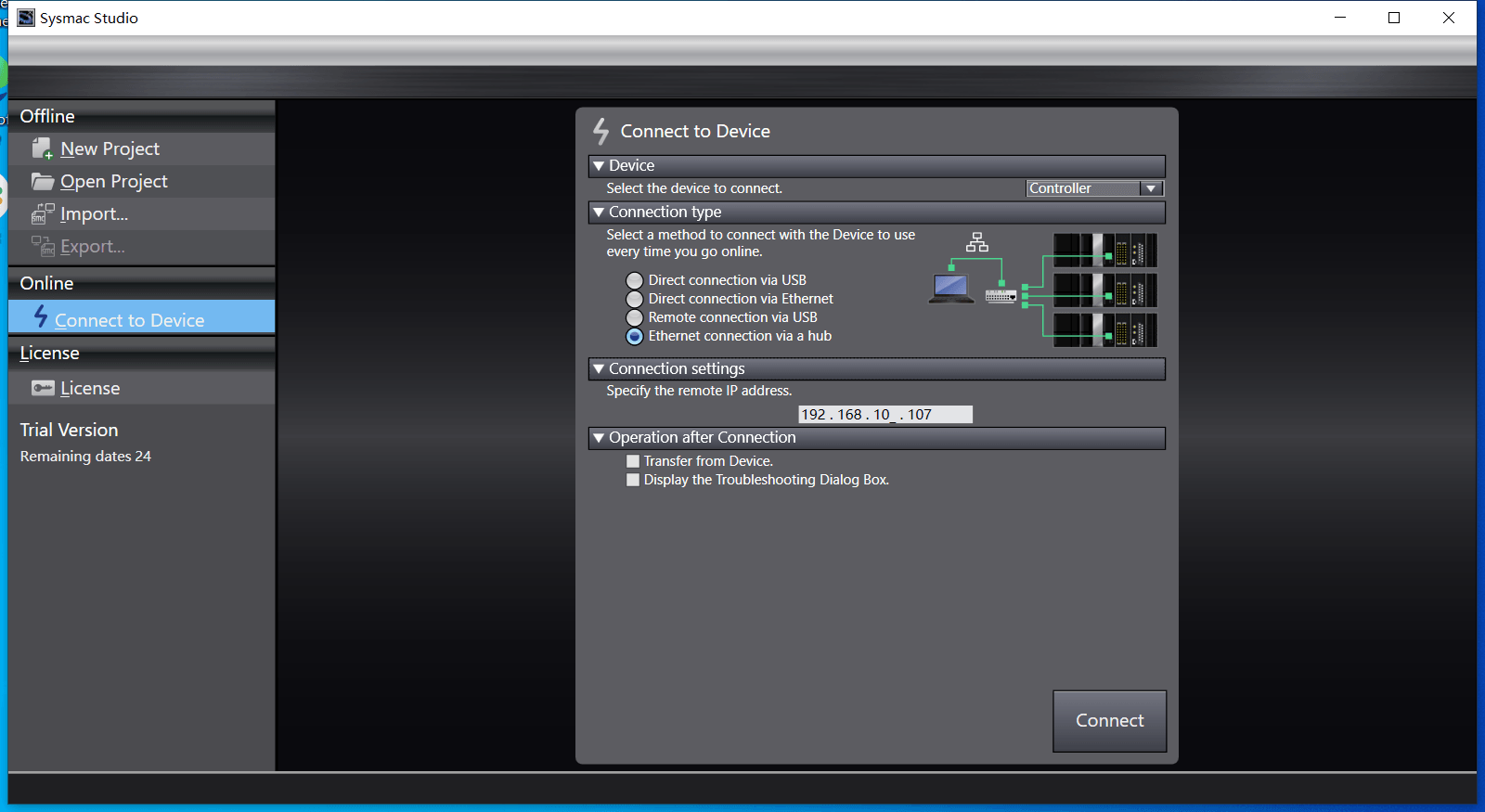Select Remote connection via USB
Viewport: 1485px width, 812px height.
point(635,317)
